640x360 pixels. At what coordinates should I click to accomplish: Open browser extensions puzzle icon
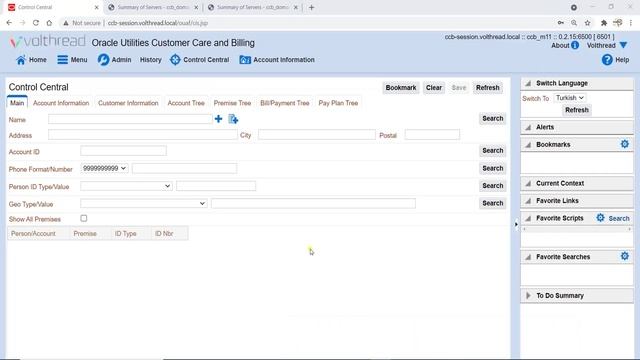604,23
